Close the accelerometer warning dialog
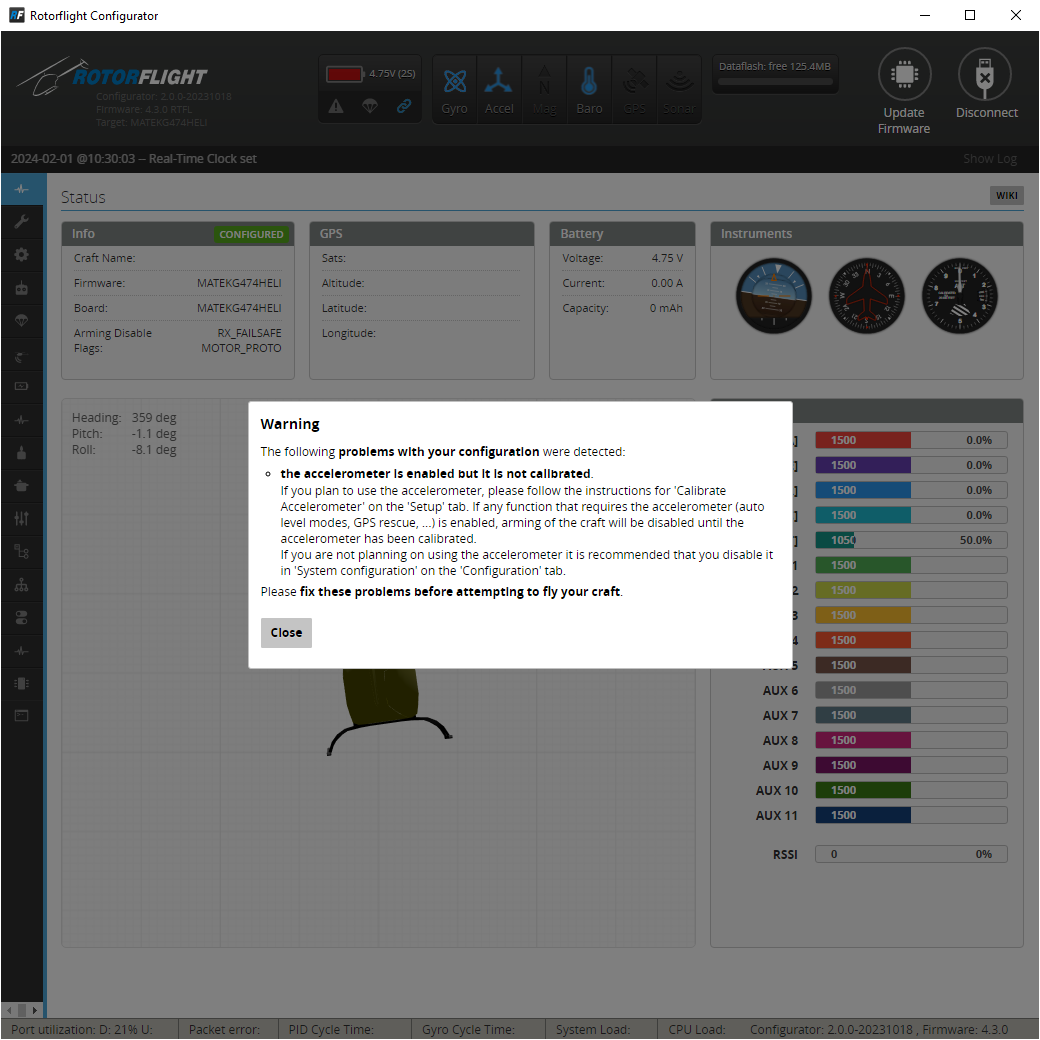1040x1040 pixels. 286,633
